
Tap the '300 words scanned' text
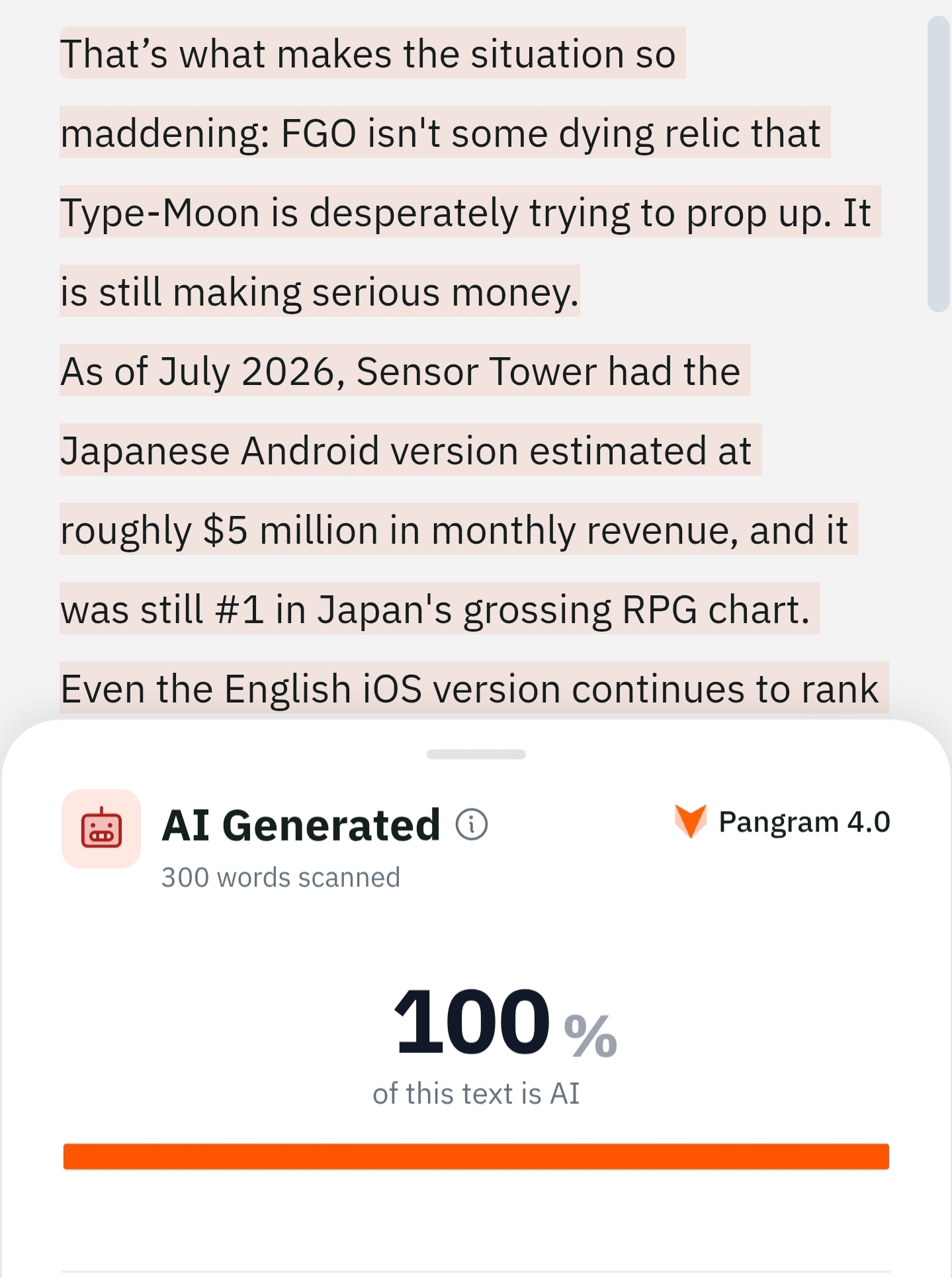(x=281, y=878)
